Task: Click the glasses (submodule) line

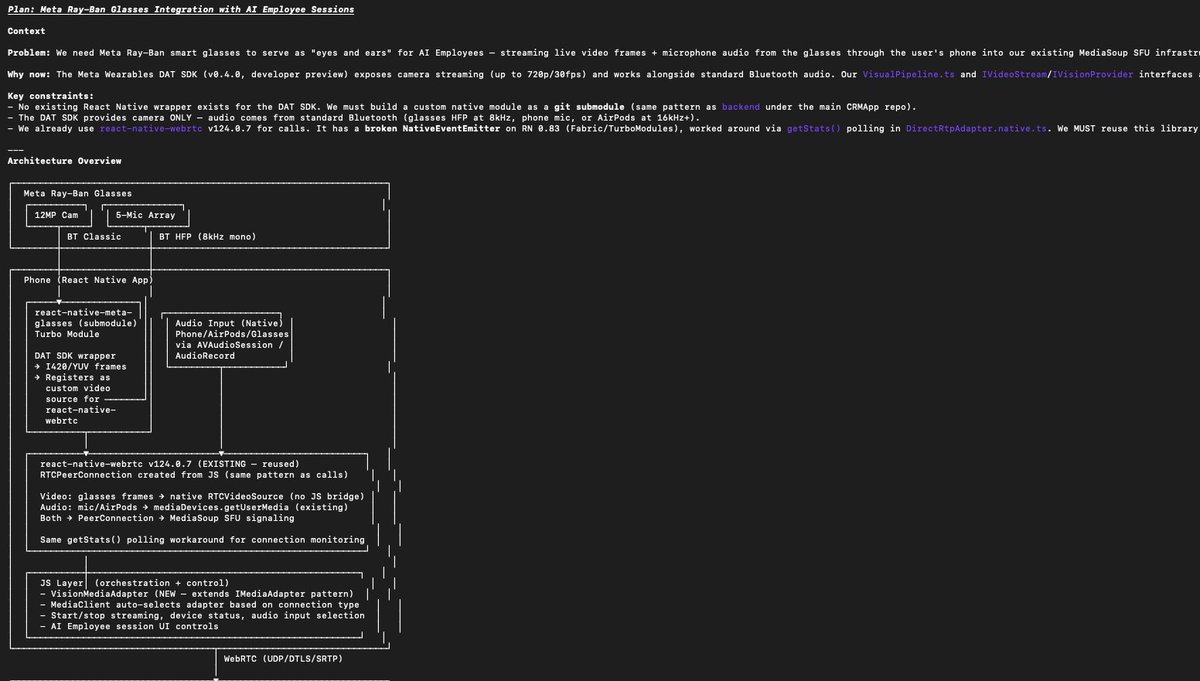Action: [x=86, y=323]
